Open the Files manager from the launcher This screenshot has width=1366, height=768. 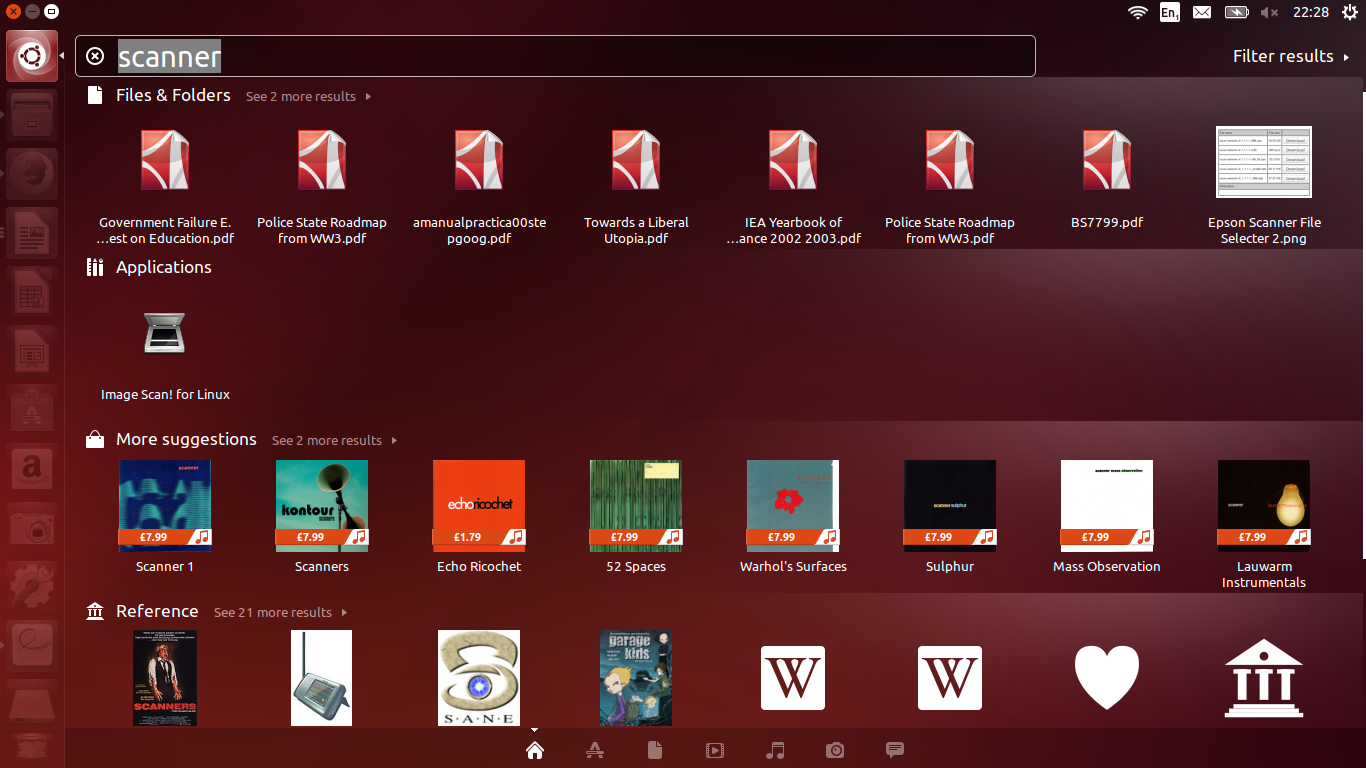[31, 115]
